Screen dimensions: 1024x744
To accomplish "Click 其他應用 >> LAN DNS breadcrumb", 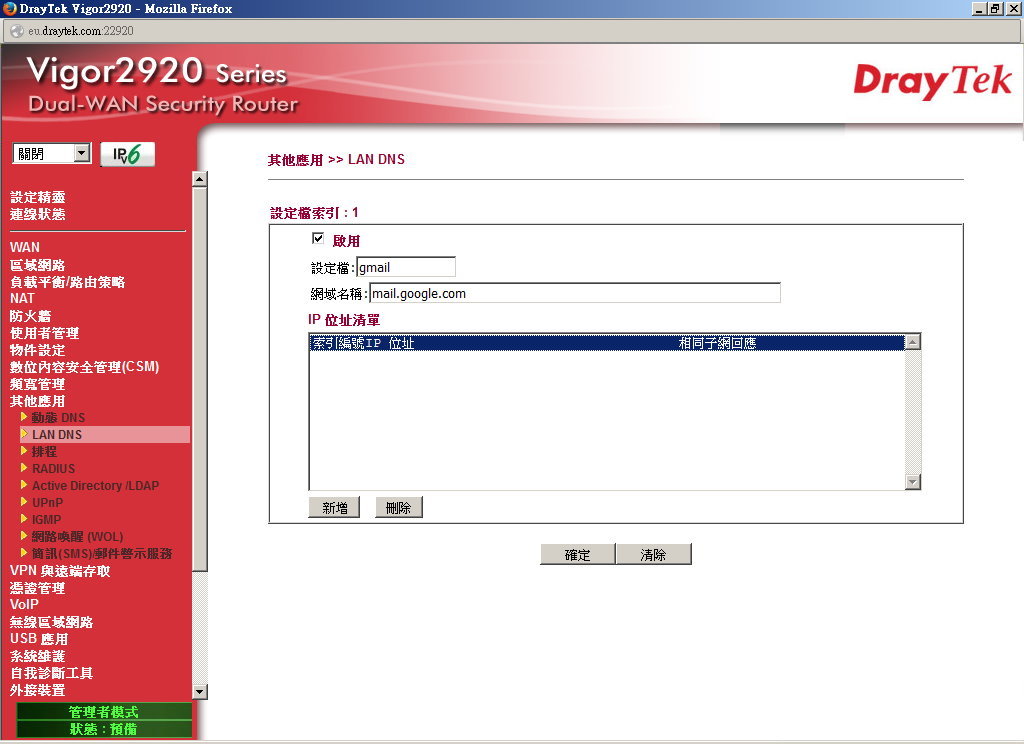I will pyautogui.click(x=336, y=159).
